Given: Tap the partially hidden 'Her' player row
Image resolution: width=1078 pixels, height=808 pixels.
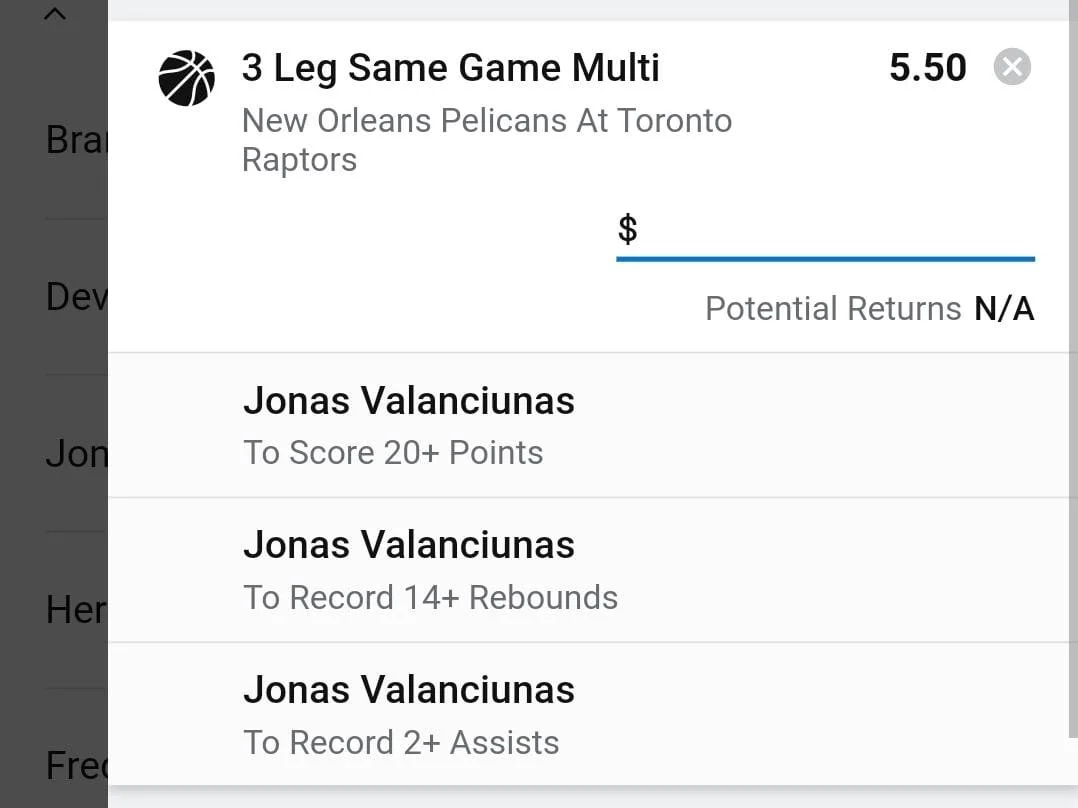Looking at the screenshot, I should [75, 610].
